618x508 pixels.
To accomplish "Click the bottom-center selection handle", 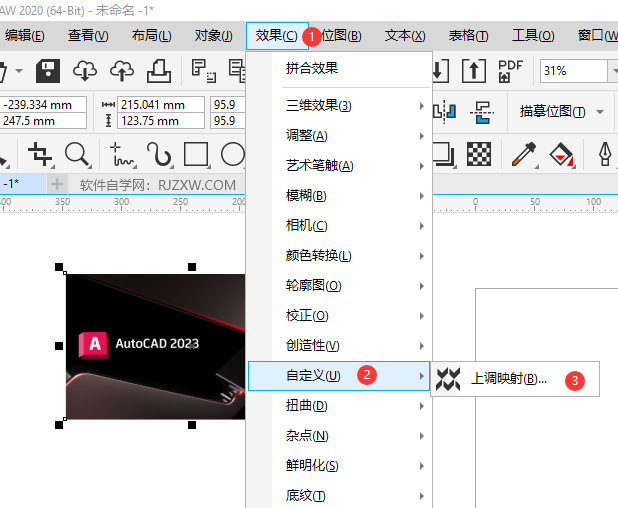I will (192, 425).
